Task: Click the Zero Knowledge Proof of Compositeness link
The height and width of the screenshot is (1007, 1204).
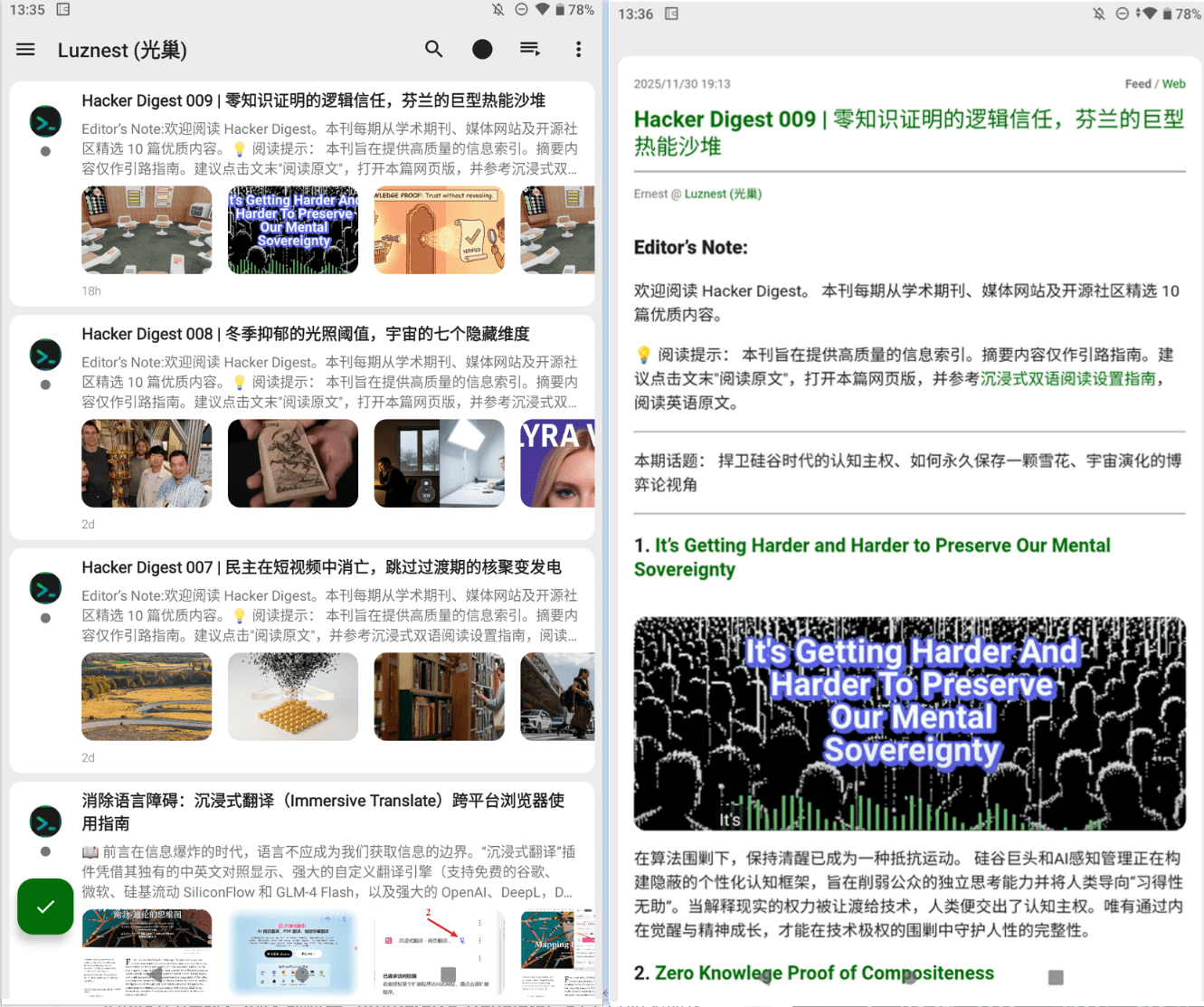Action: coord(823,973)
